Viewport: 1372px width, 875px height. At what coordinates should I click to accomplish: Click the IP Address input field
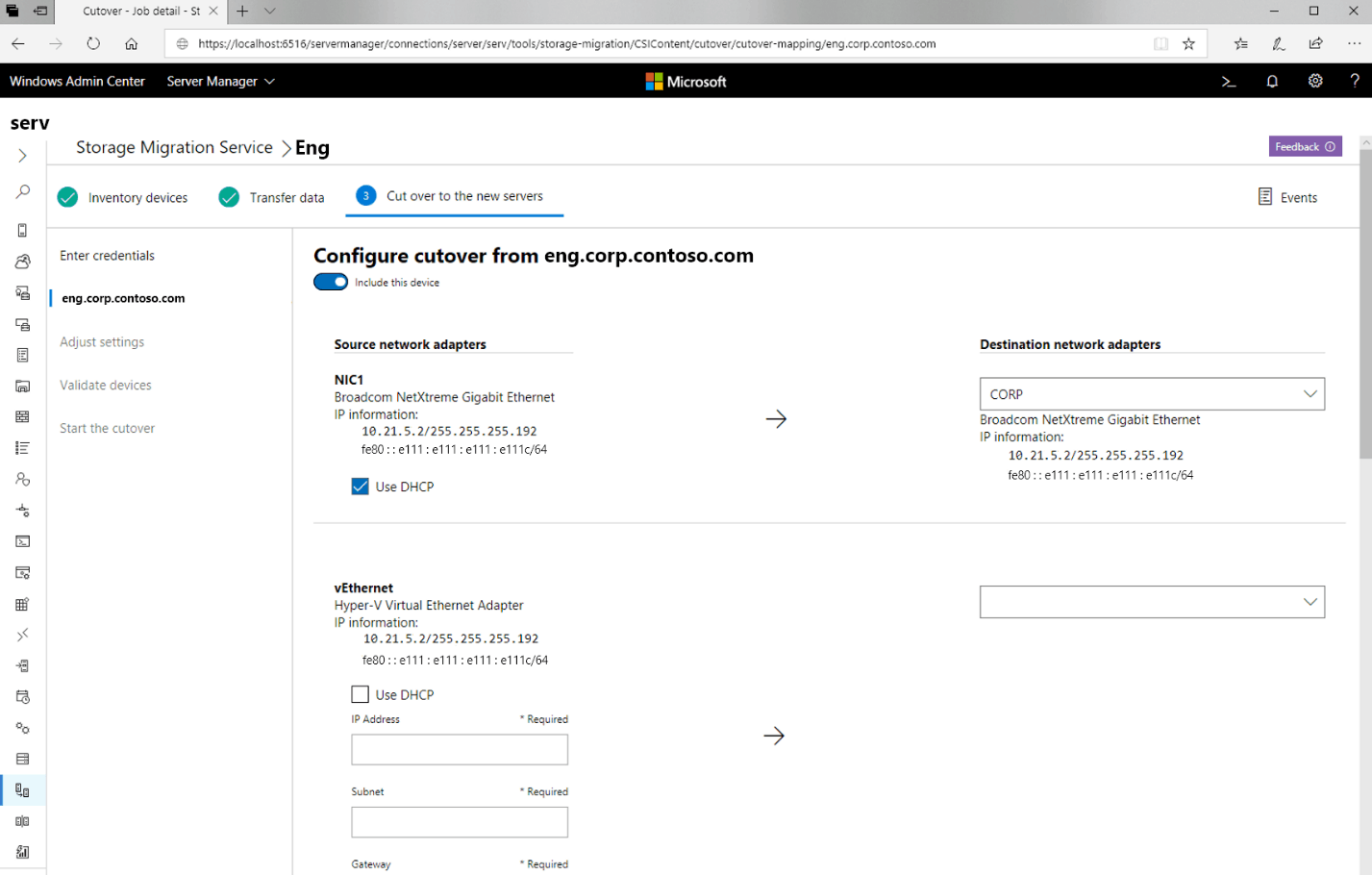point(460,750)
